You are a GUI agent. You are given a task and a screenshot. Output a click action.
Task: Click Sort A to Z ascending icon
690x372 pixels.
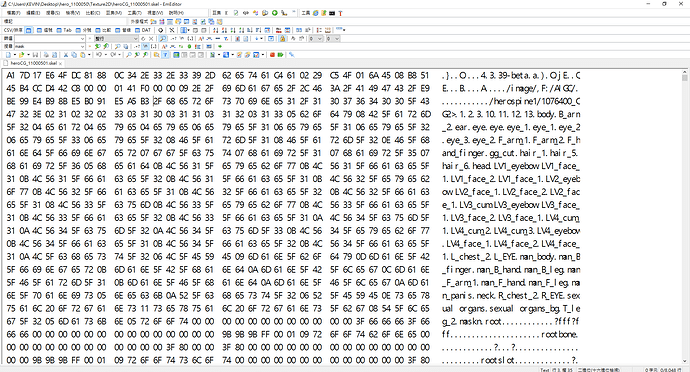pyautogui.click(x=215, y=30)
